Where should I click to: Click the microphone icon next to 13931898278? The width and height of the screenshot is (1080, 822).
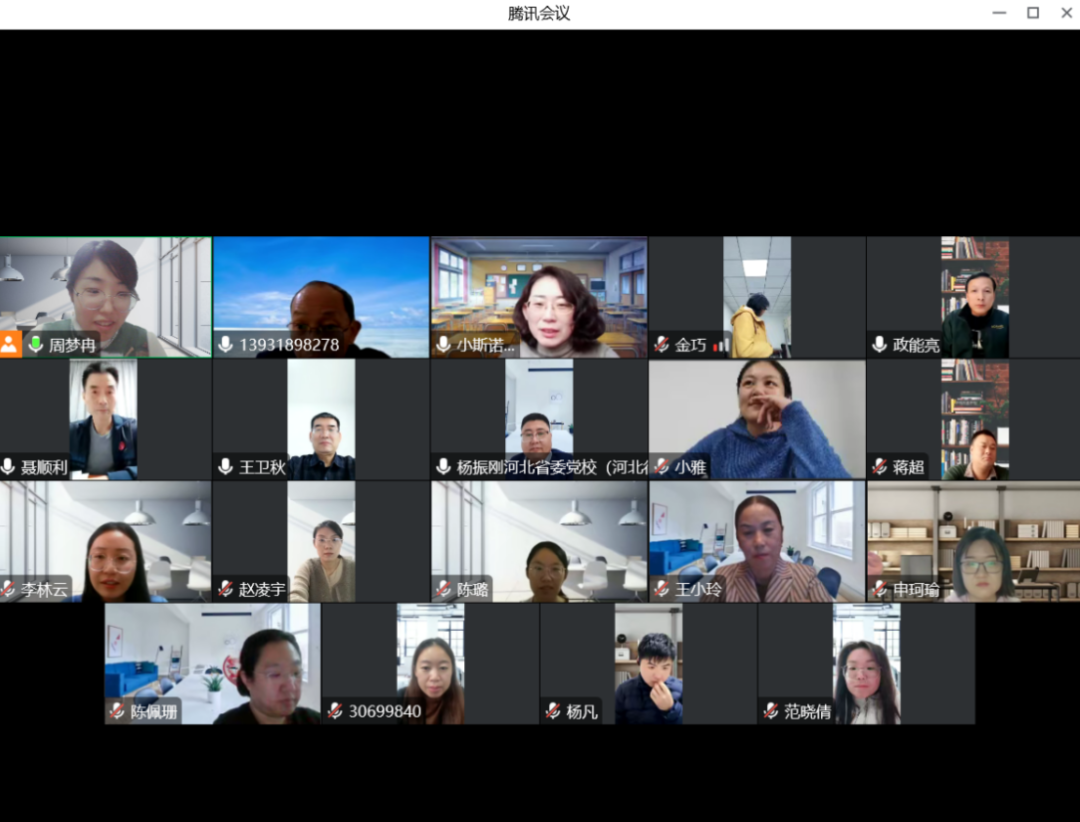tap(226, 345)
